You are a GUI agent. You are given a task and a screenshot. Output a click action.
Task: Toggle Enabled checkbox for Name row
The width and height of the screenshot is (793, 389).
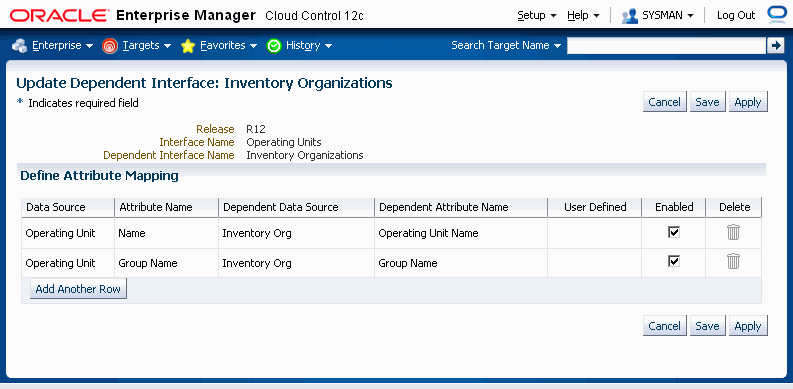(674, 232)
